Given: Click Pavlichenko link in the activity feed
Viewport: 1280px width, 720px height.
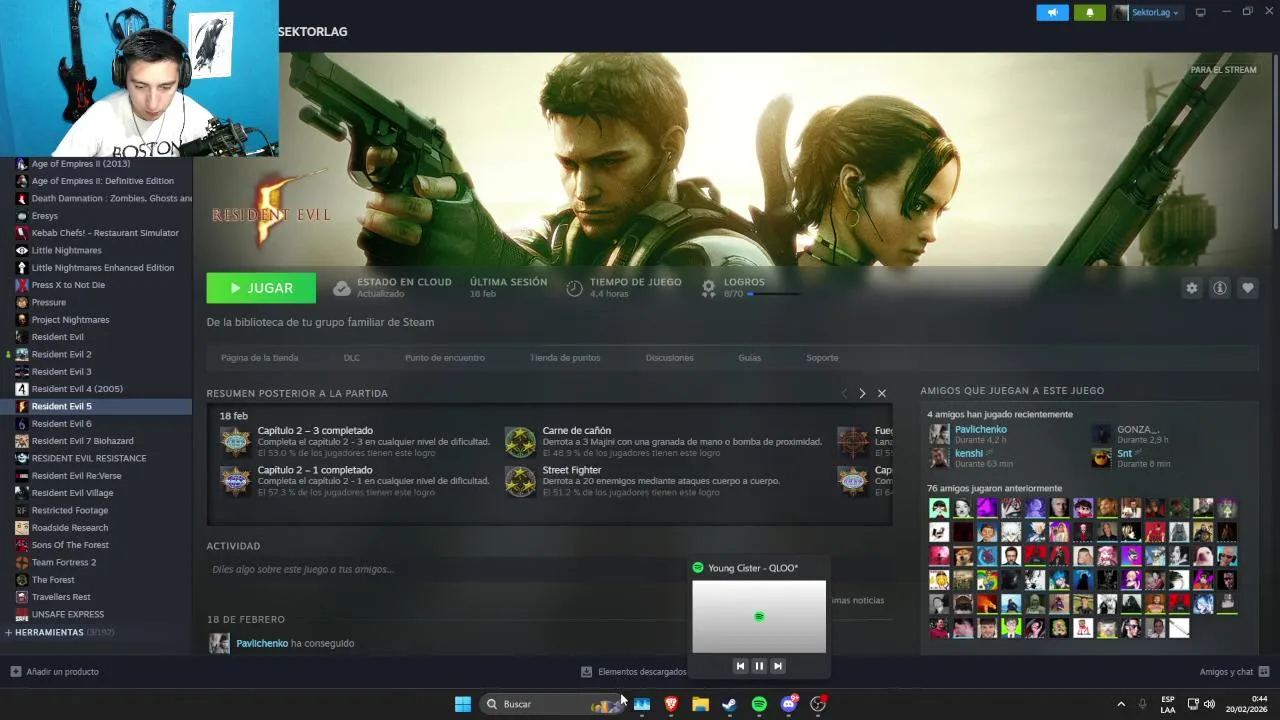Looking at the screenshot, I should [x=262, y=643].
